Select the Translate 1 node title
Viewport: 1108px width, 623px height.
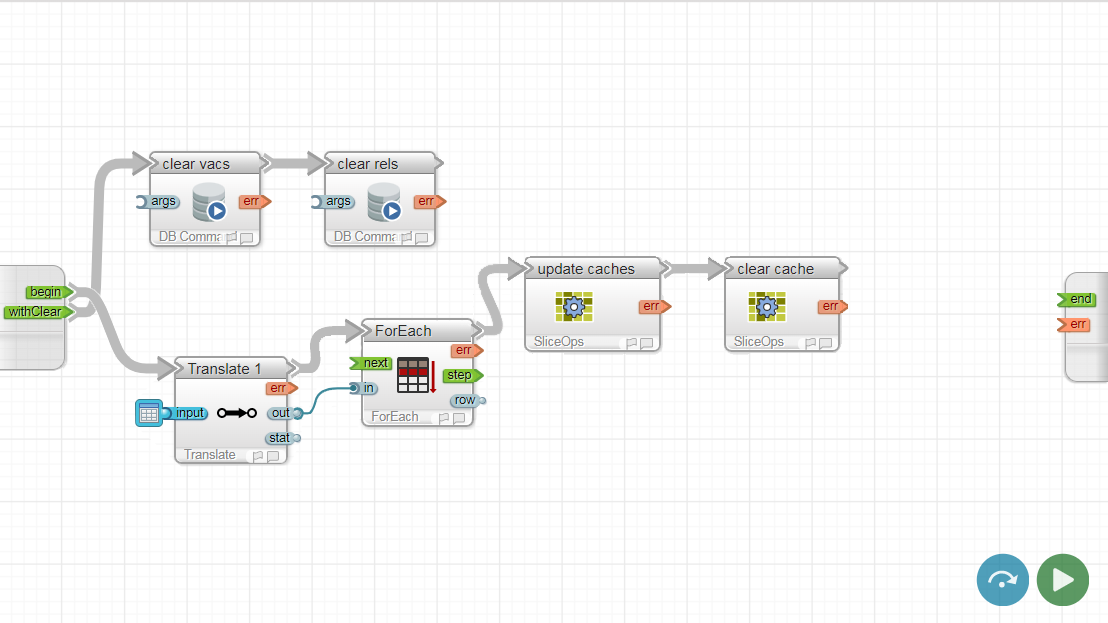tap(224, 369)
